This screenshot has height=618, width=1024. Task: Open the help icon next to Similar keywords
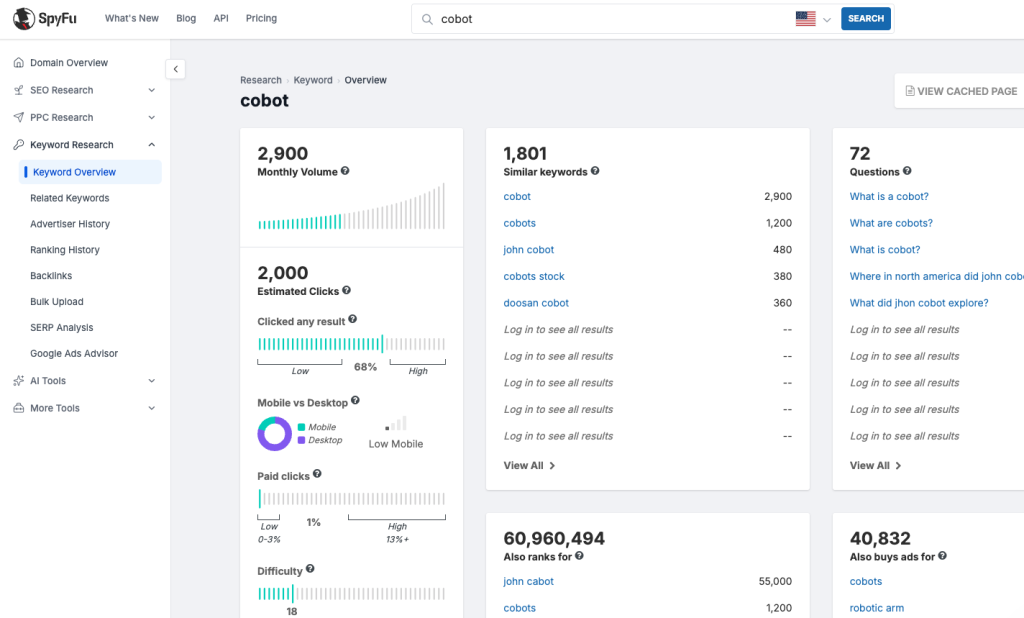click(595, 171)
